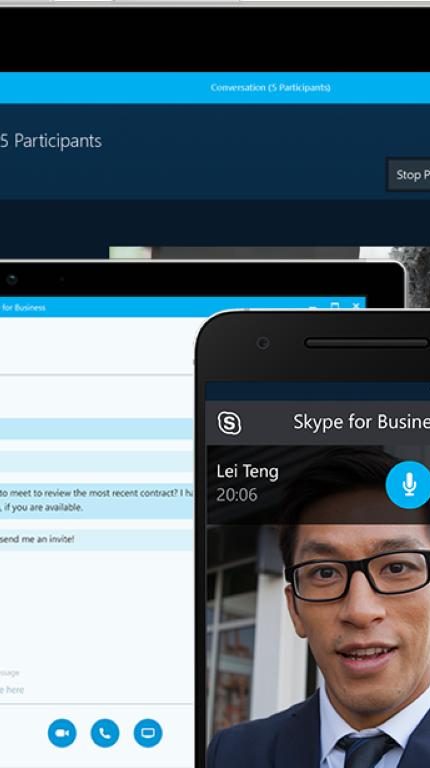Viewport: 430px width, 768px height.
Task: Tap the Skype for Business logo icon
Action: [x=229, y=423]
